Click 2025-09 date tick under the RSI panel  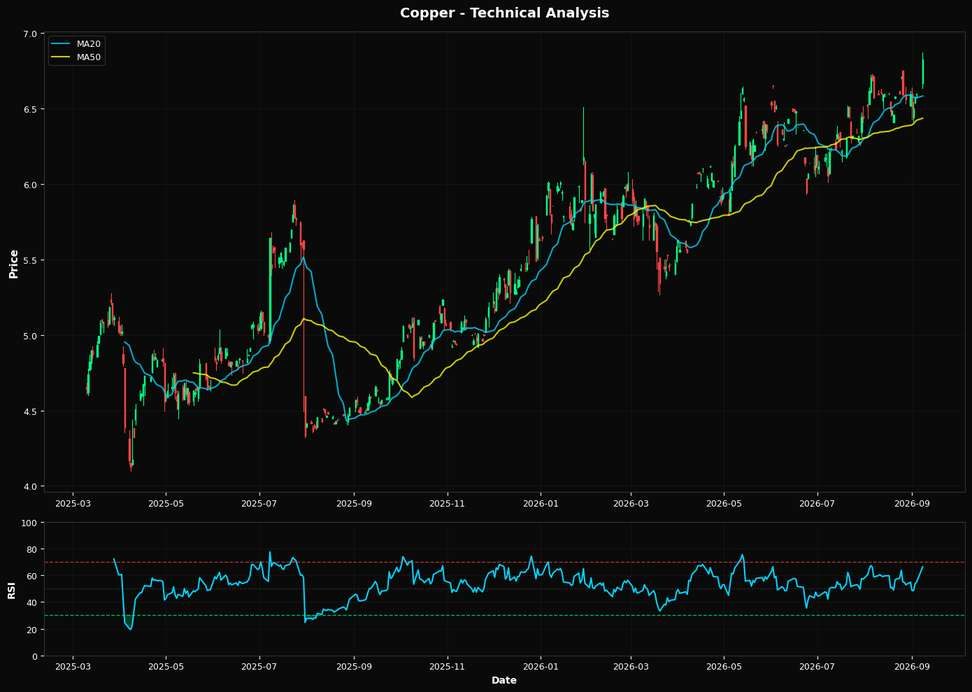354,668
